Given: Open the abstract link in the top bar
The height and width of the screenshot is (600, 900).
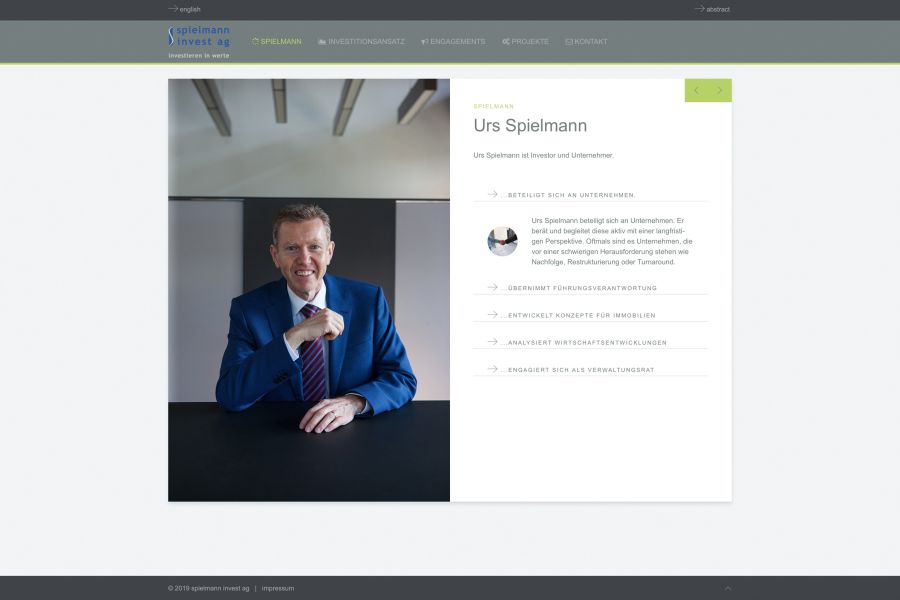Looking at the screenshot, I should [x=717, y=9].
